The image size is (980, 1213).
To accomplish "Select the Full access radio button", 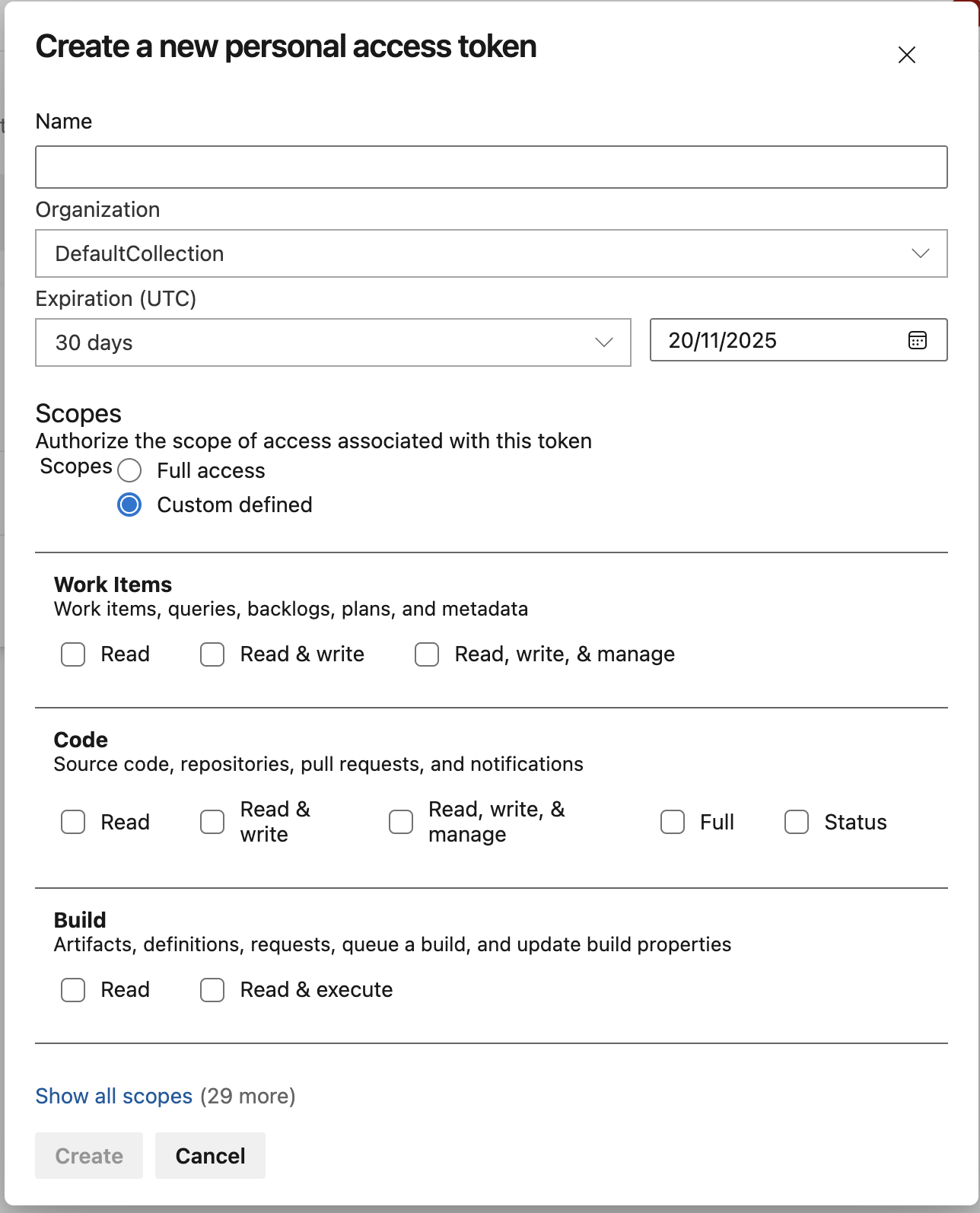I will [x=129, y=471].
